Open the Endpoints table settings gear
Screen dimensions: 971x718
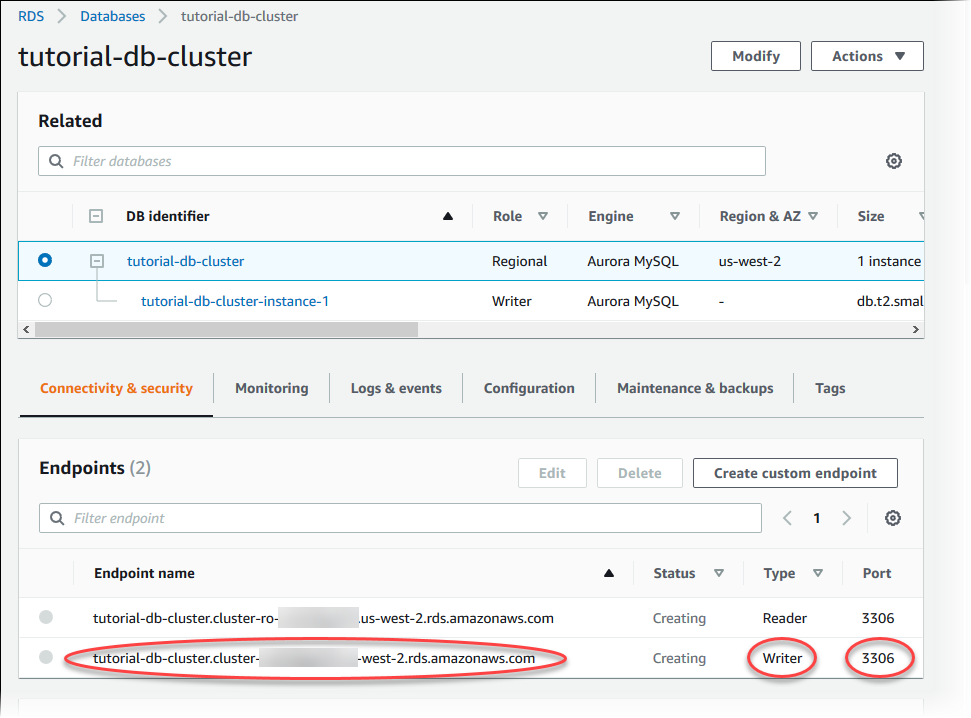click(893, 518)
